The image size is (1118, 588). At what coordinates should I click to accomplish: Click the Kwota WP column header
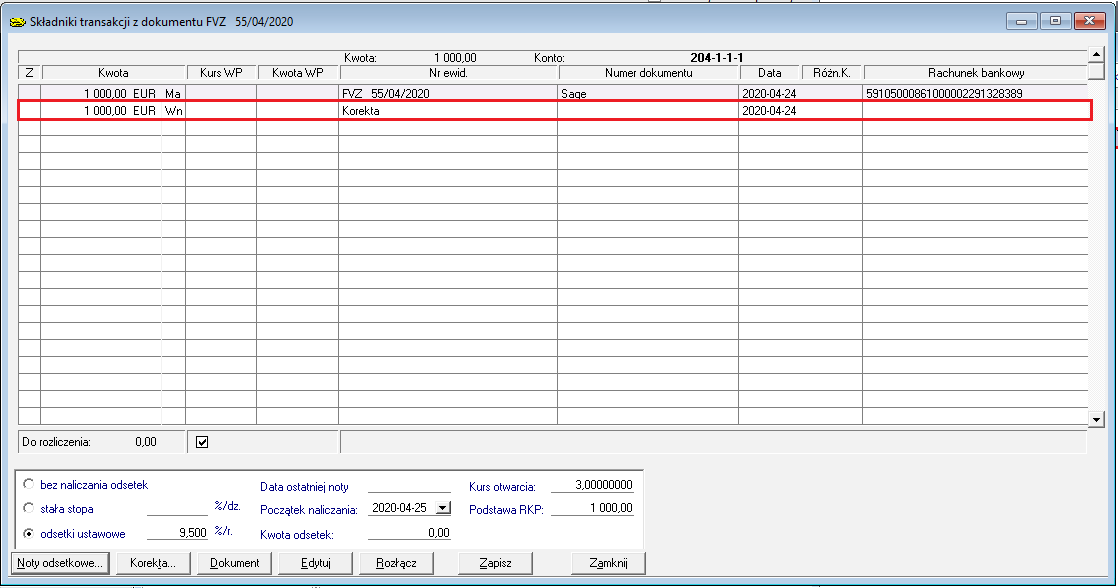(x=298, y=73)
